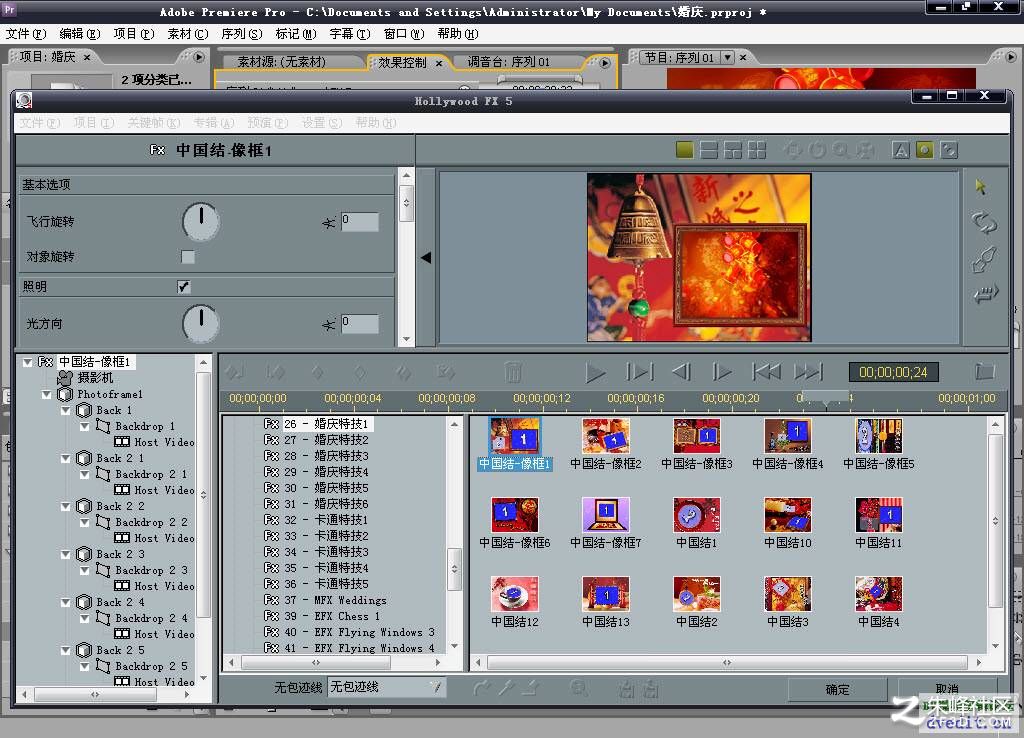Open the 节目: 序列 01 dropdown in Premiere

(x=728, y=57)
